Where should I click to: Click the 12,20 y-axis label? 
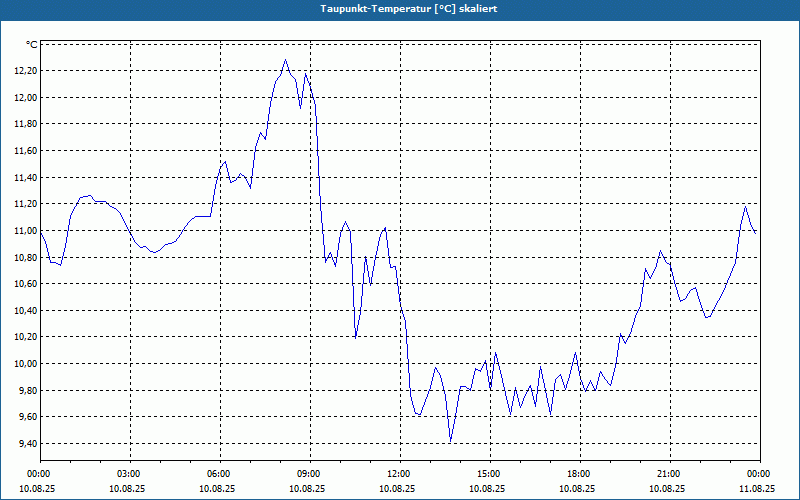[26, 71]
